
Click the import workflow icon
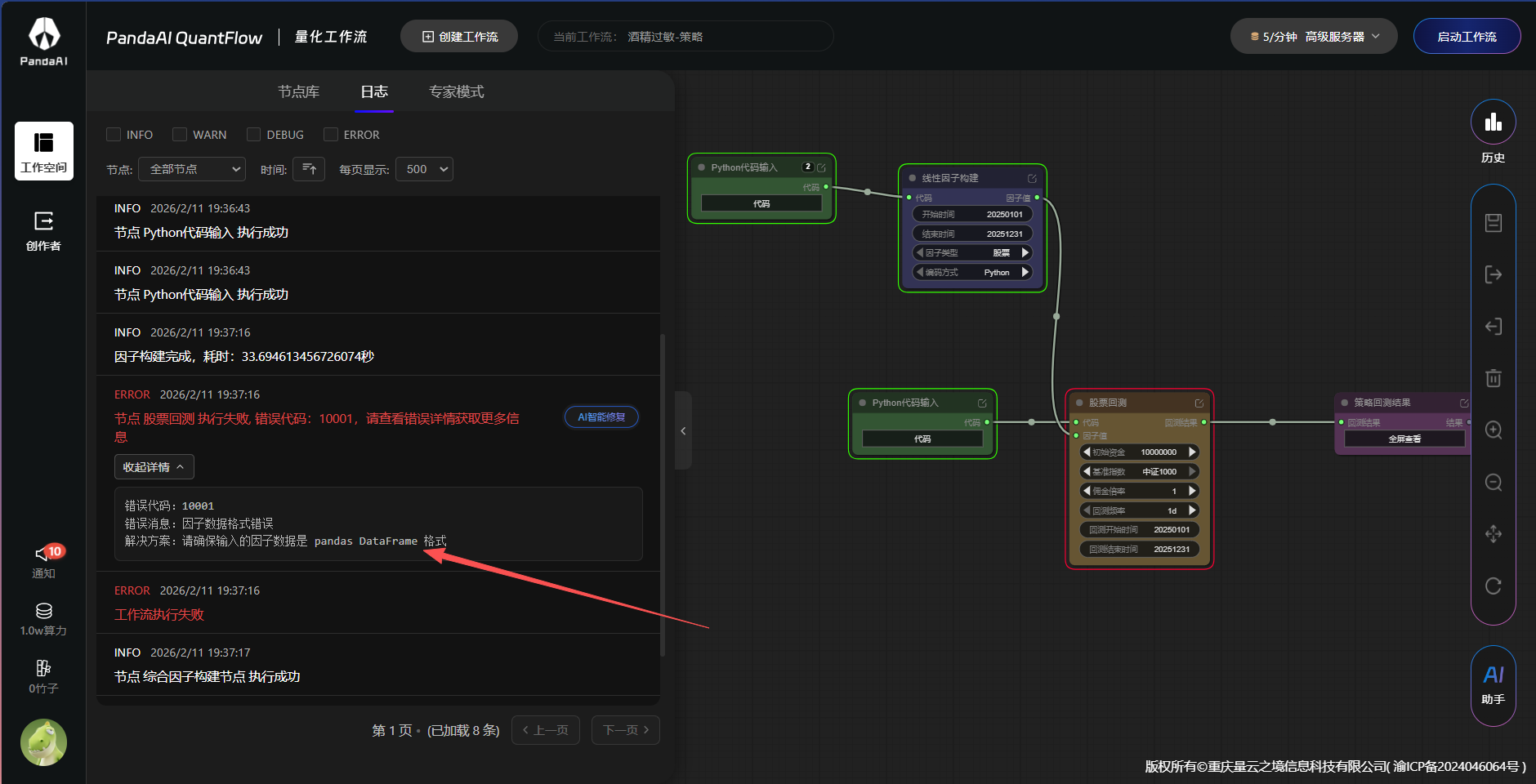pyautogui.click(x=1494, y=327)
